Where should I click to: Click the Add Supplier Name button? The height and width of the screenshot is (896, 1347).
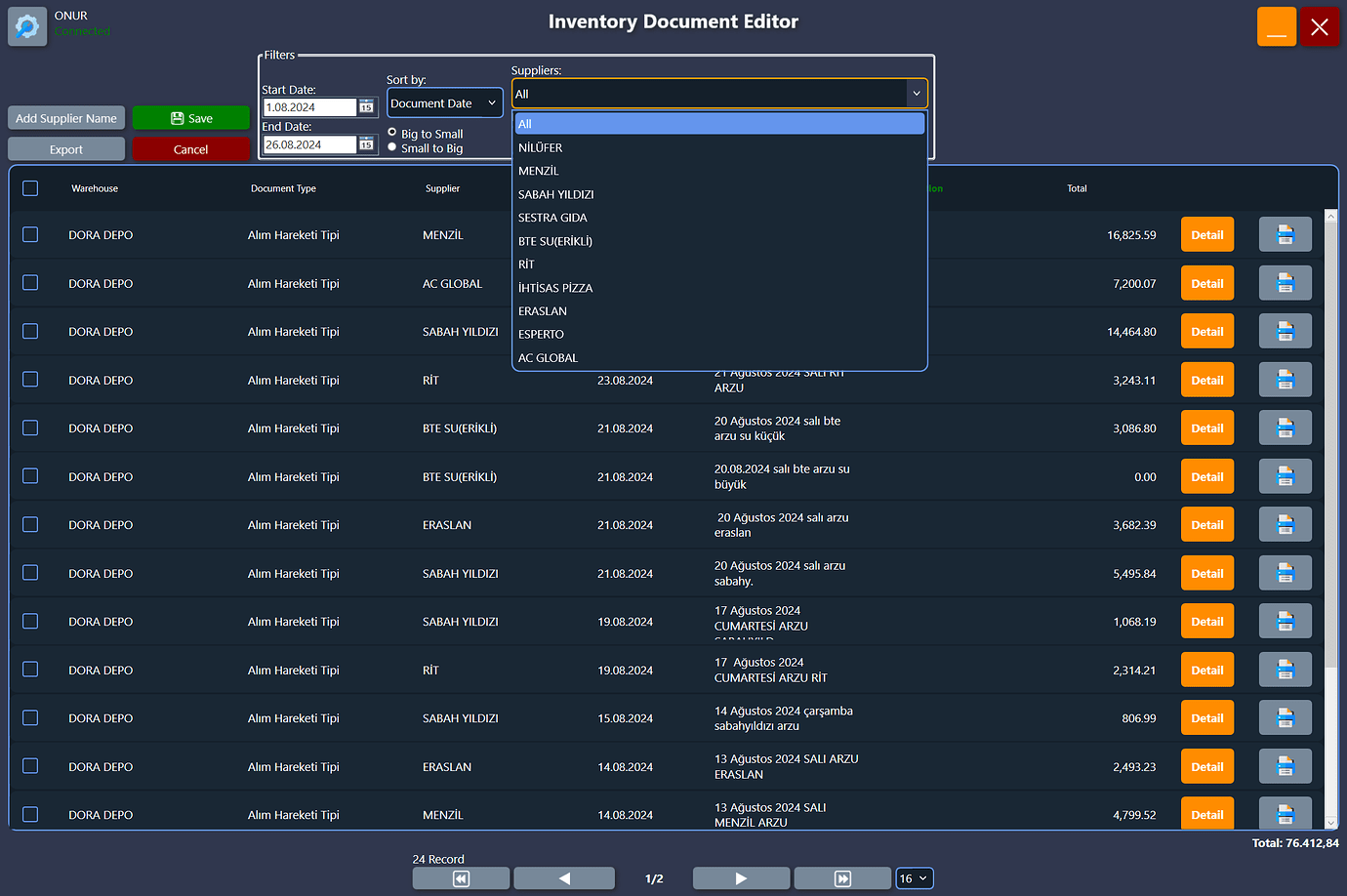(66, 118)
